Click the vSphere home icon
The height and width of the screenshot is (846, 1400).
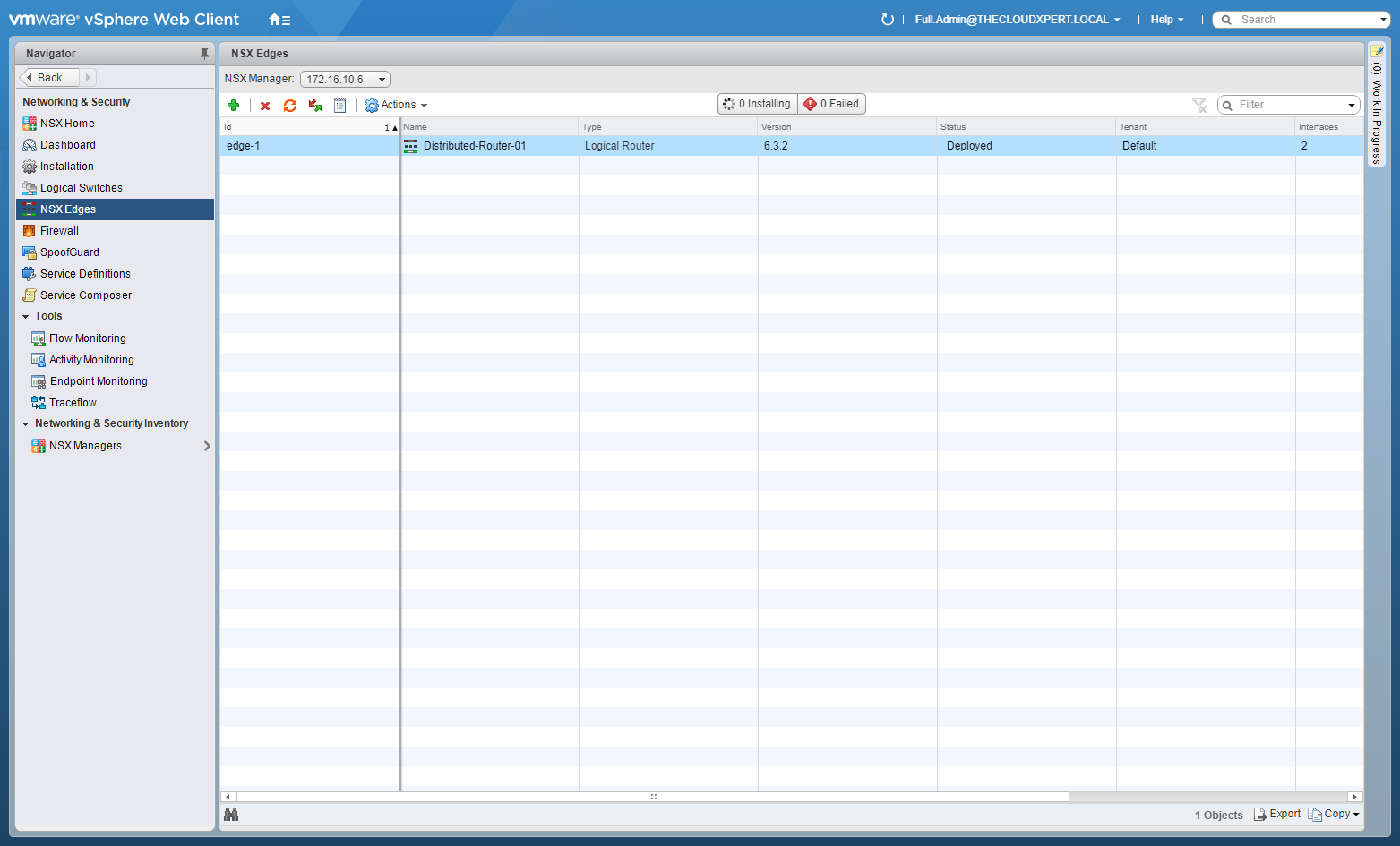pos(279,20)
